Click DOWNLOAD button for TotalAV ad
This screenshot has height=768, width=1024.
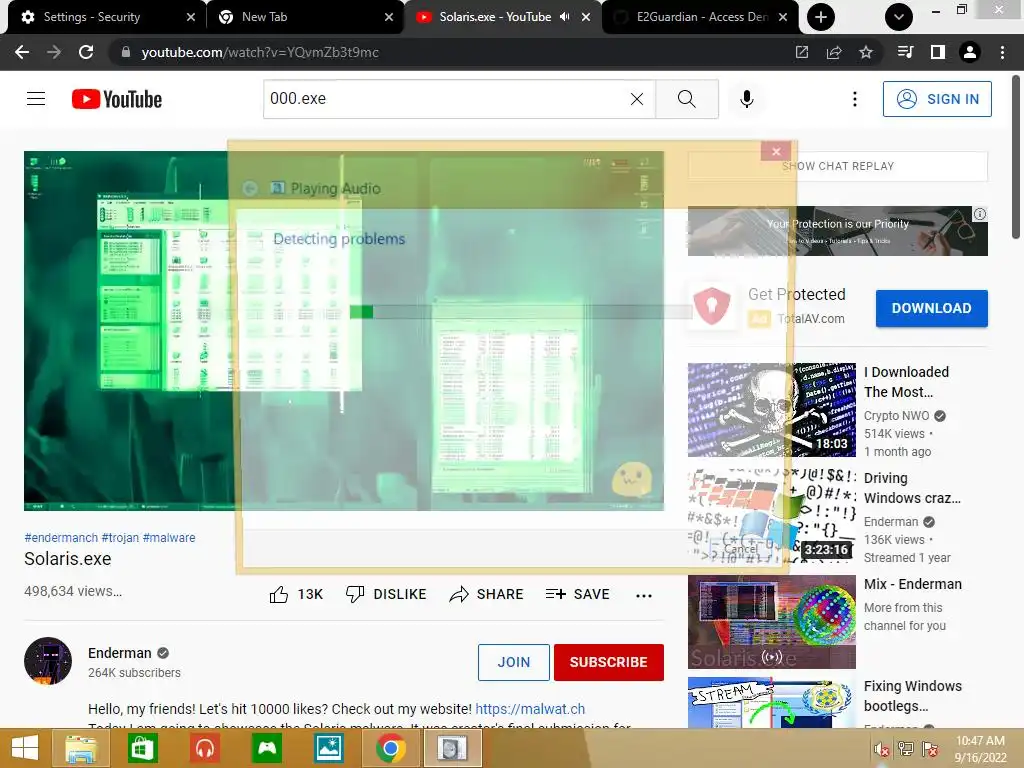click(931, 308)
